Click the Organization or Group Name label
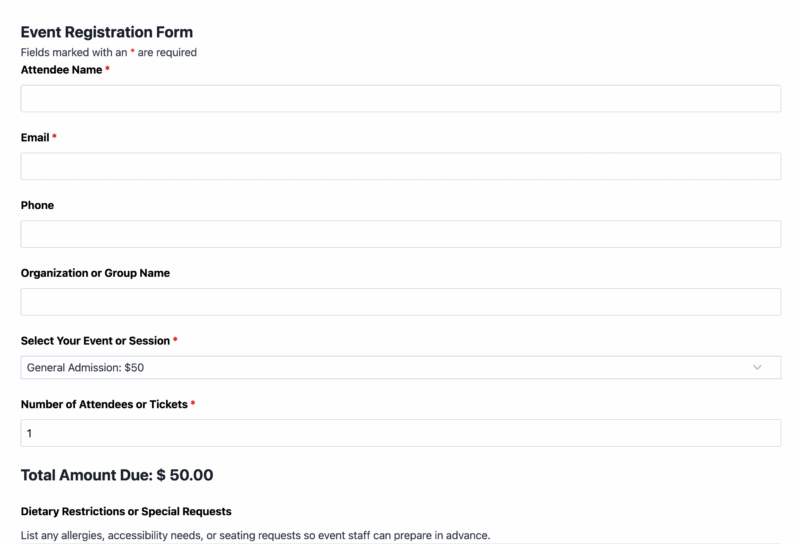This screenshot has height=544, width=800. [x=95, y=273]
